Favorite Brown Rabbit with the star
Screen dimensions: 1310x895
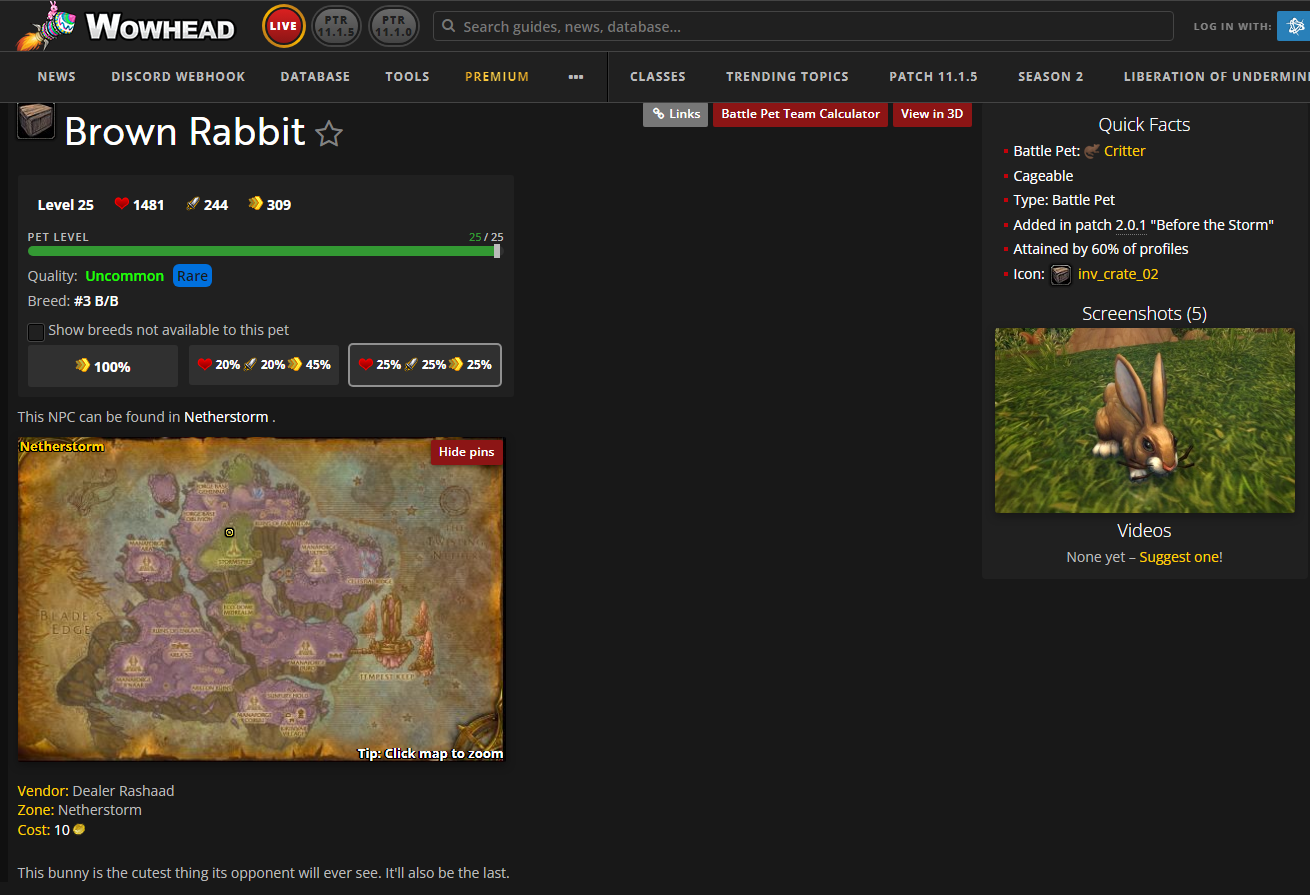click(329, 133)
